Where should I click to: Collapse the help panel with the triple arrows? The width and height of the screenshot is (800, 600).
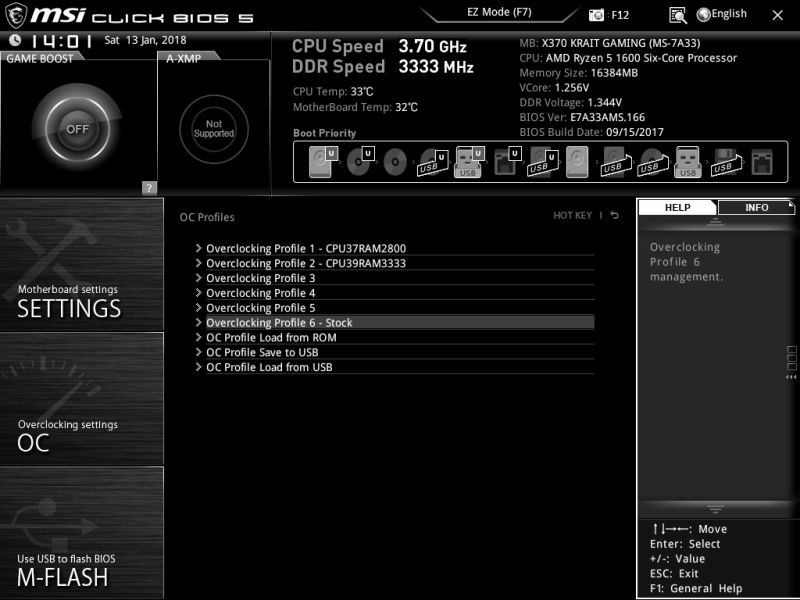coord(791,377)
